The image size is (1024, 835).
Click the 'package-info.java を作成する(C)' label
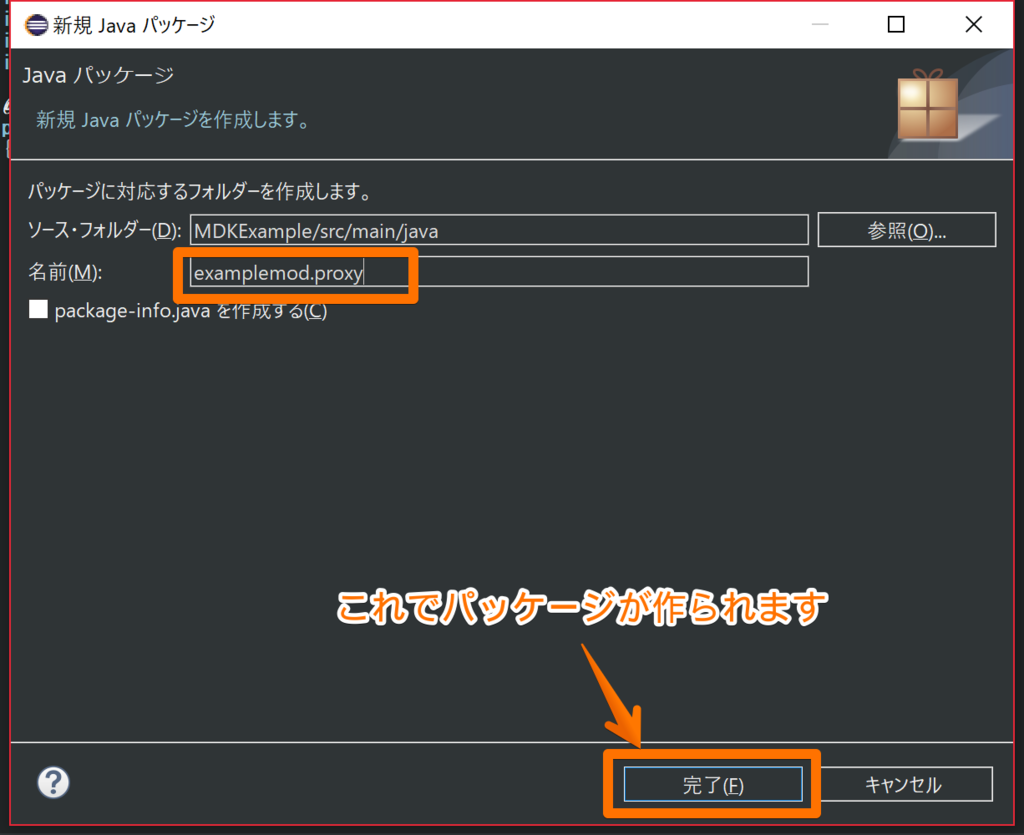[191, 311]
